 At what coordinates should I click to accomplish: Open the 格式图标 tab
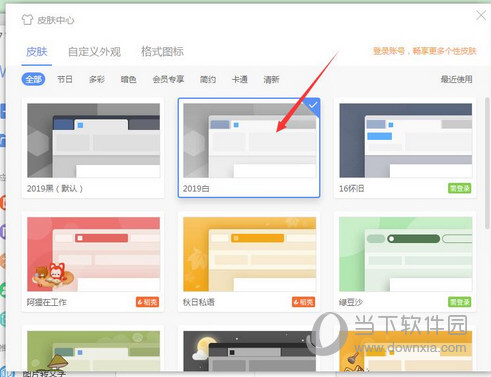tap(162, 52)
